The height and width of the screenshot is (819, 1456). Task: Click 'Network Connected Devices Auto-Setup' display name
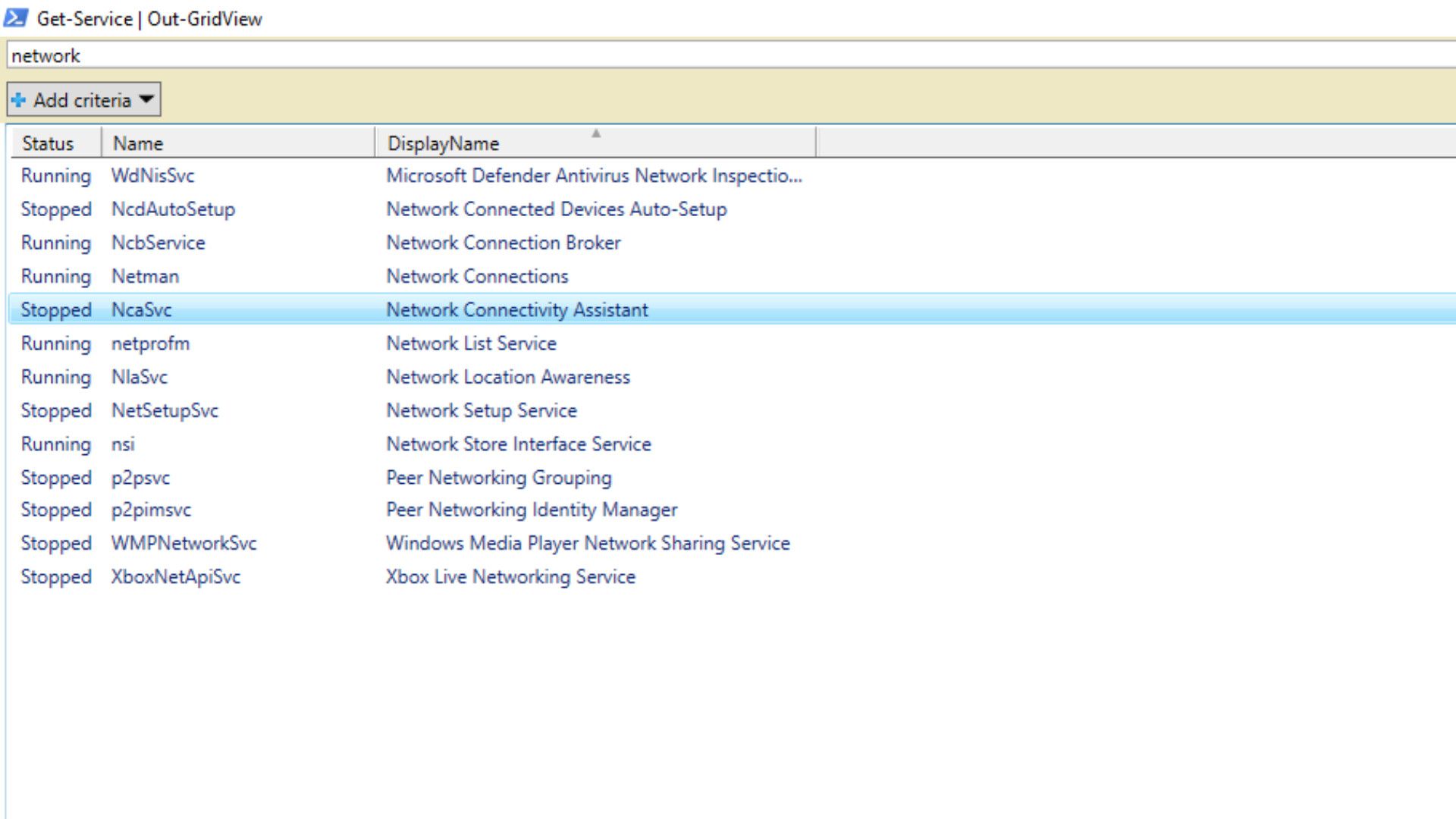point(557,209)
